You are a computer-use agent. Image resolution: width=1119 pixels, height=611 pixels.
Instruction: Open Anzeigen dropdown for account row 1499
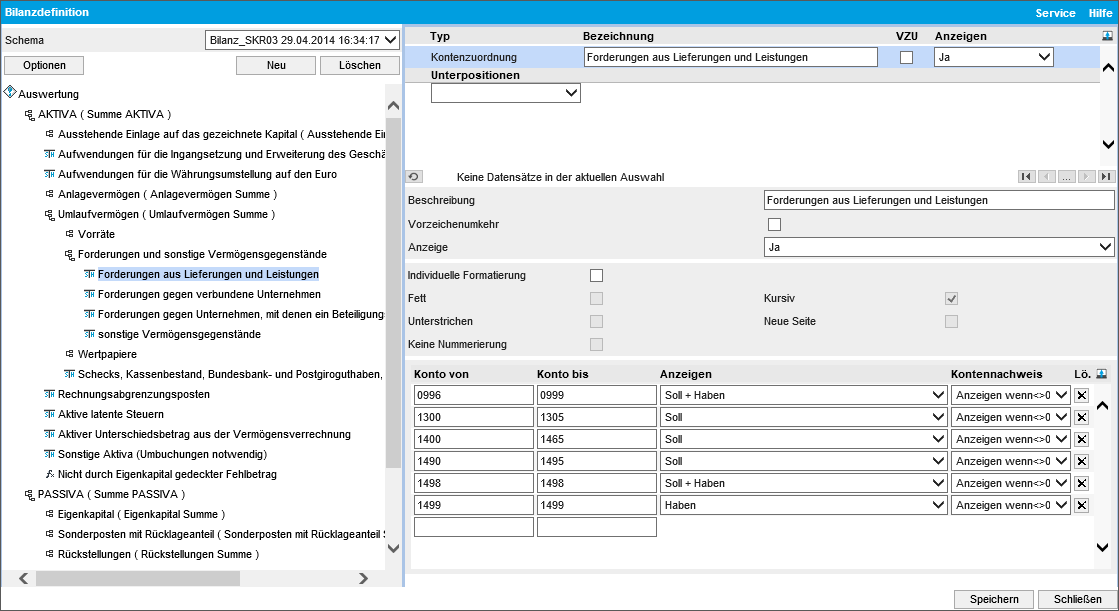[x=805, y=505]
